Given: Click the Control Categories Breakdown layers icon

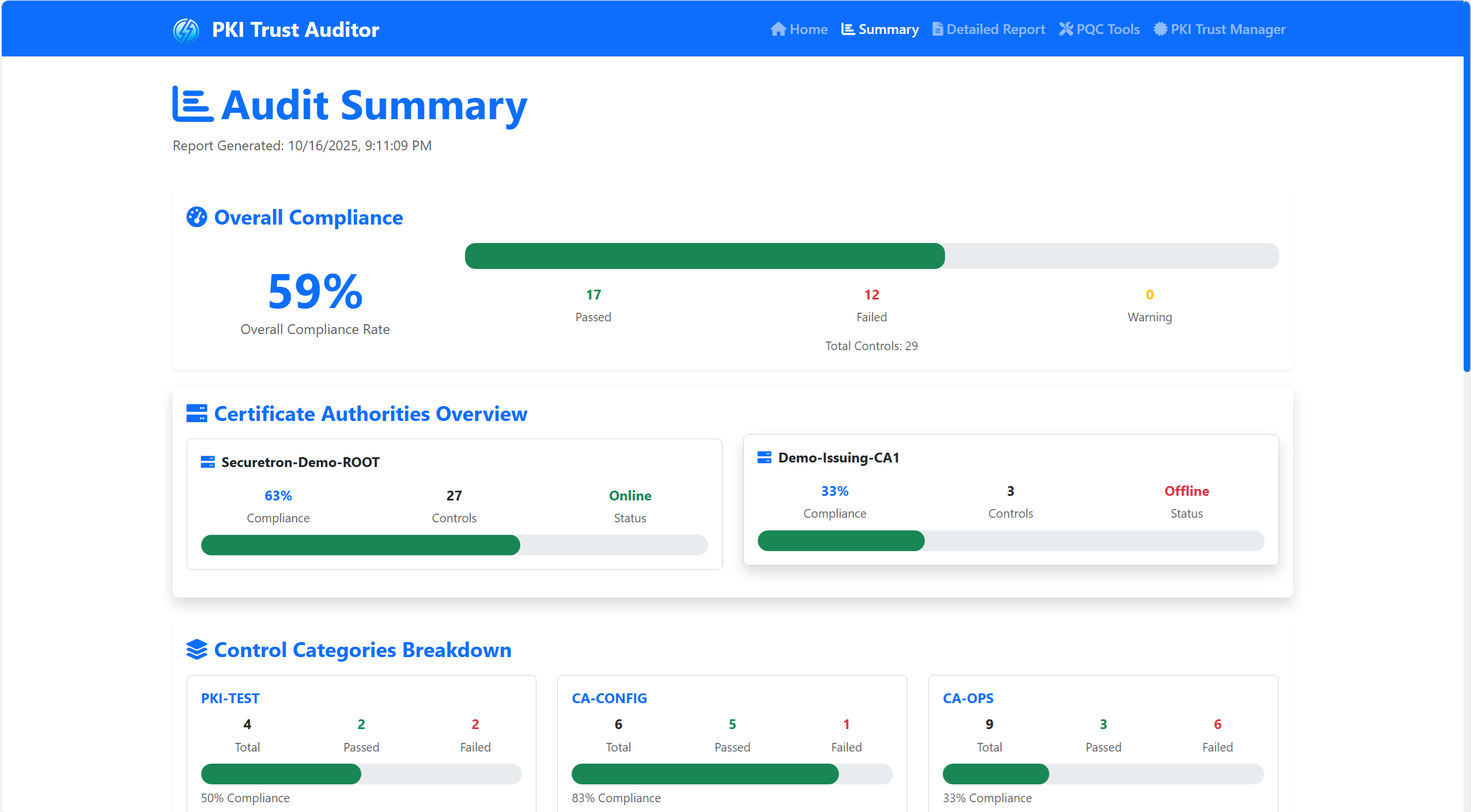Looking at the screenshot, I should (x=196, y=650).
